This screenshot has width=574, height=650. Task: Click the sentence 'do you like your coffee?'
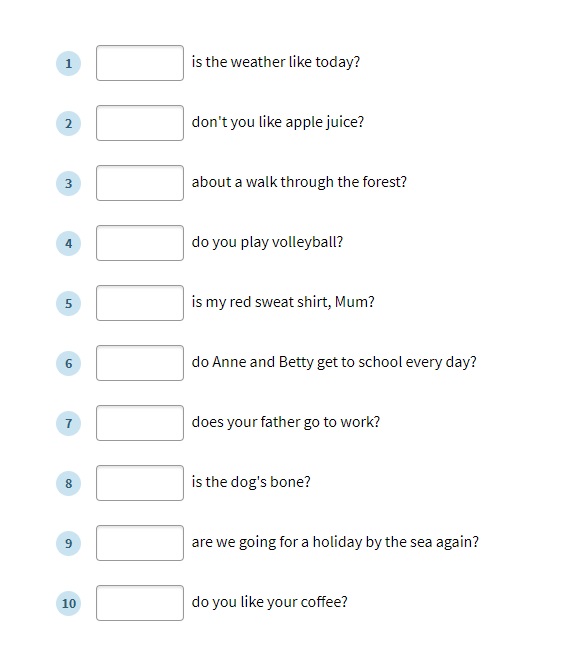(269, 602)
